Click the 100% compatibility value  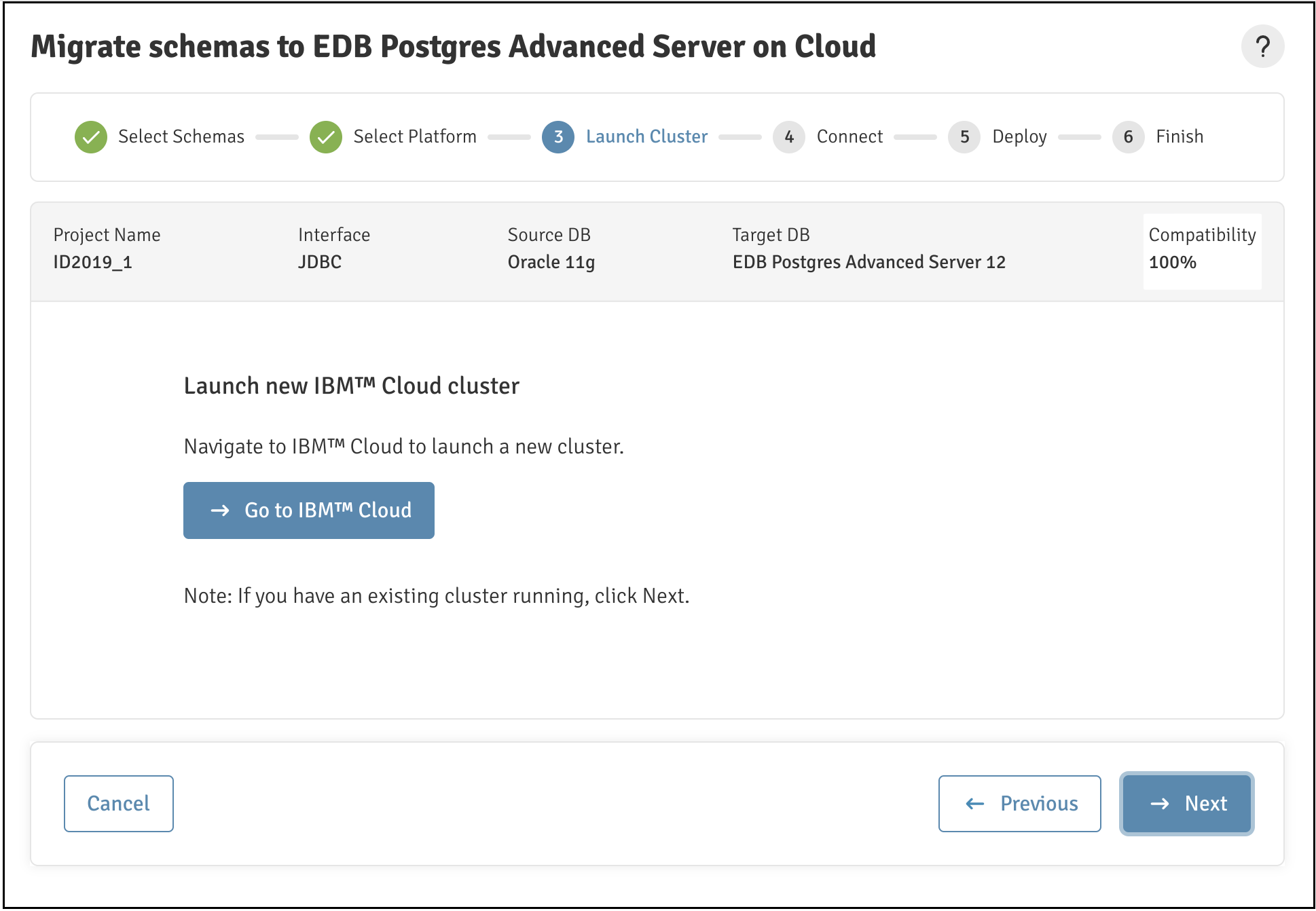[1173, 262]
